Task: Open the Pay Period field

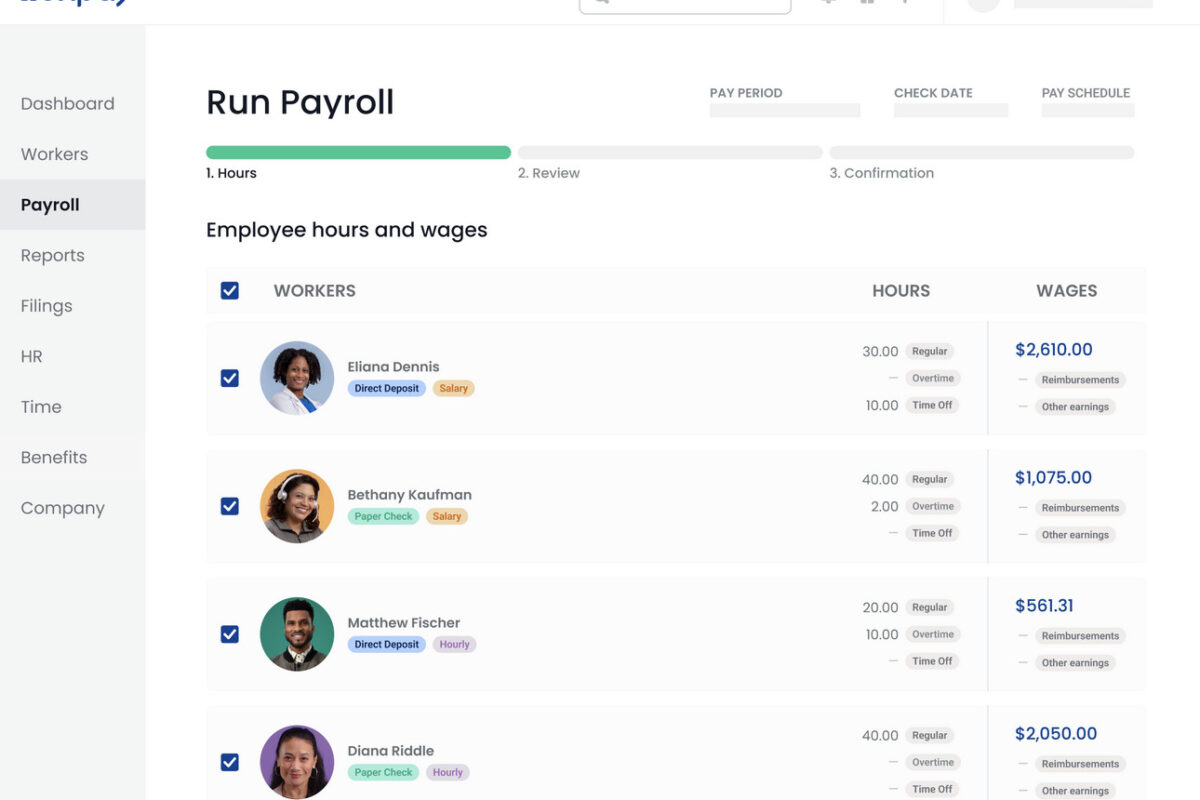Action: click(784, 110)
